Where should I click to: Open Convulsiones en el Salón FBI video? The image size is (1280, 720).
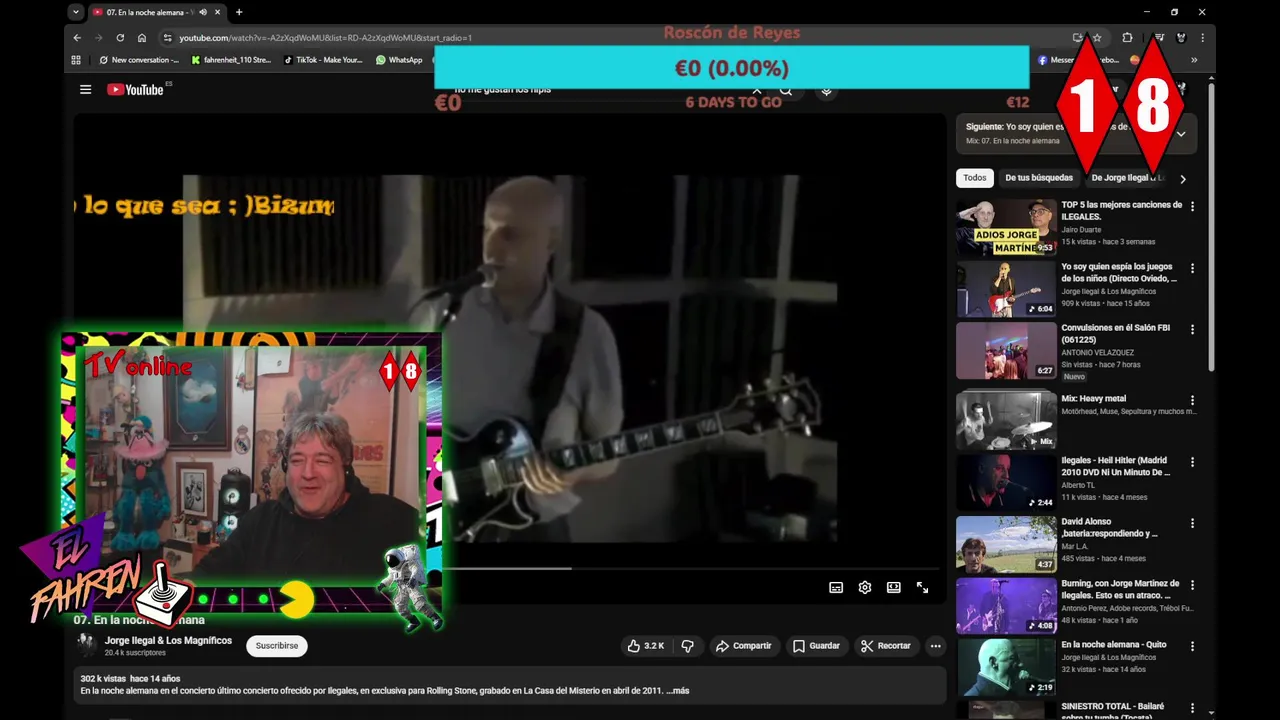(x=1006, y=350)
